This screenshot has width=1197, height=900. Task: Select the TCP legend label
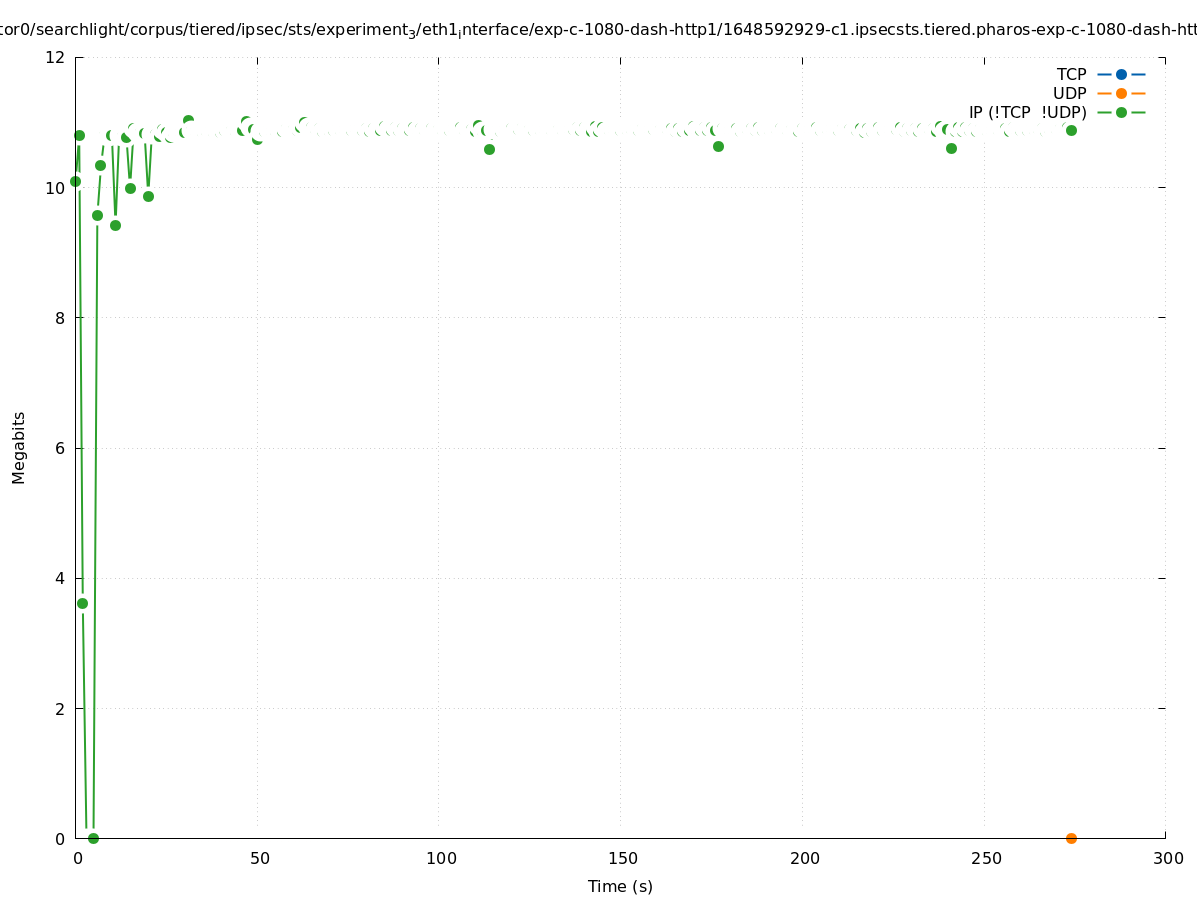tap(1071, 74)
